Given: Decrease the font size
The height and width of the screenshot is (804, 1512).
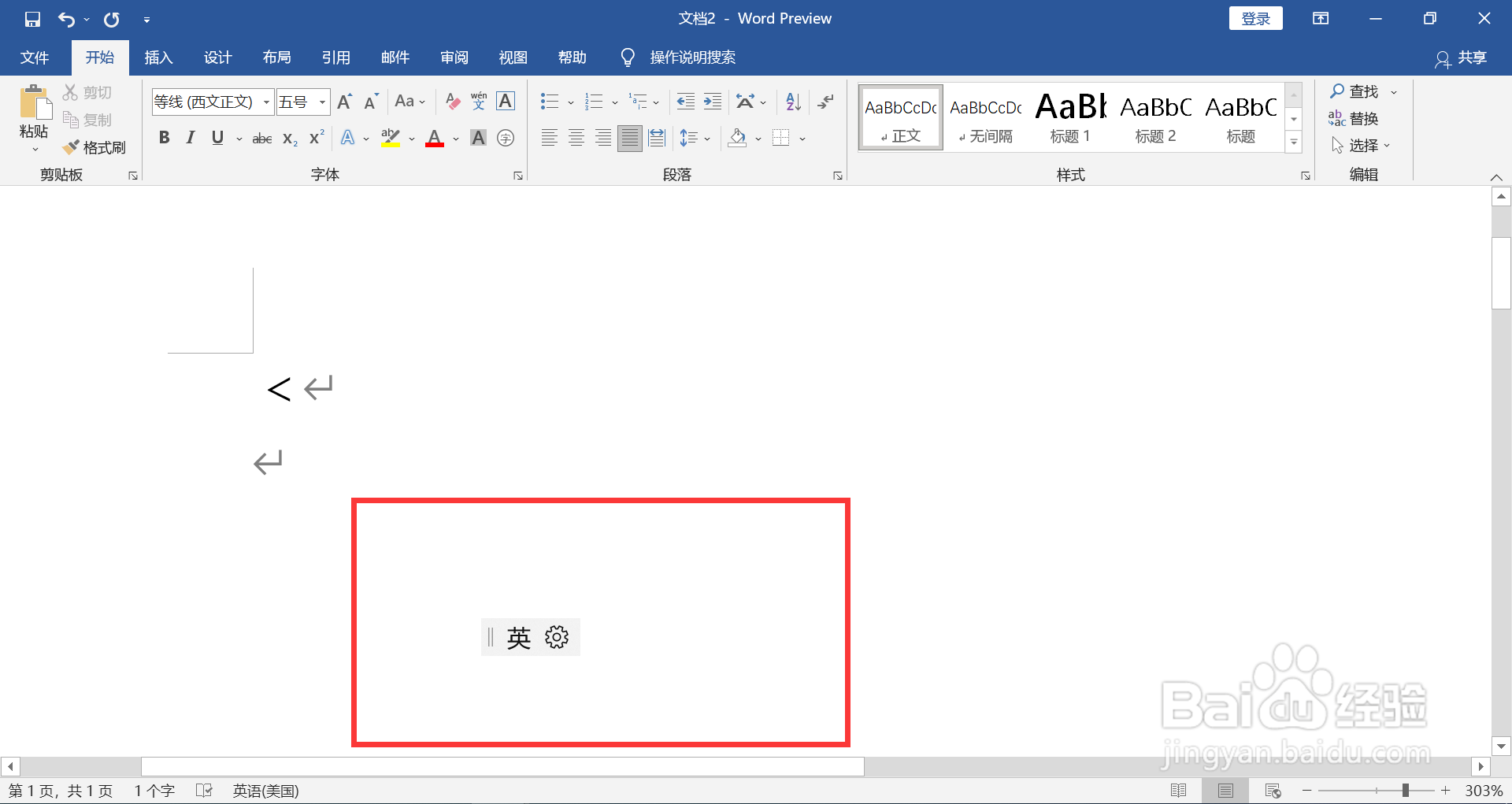Looking at the screenshot, I should pos(371,102).
